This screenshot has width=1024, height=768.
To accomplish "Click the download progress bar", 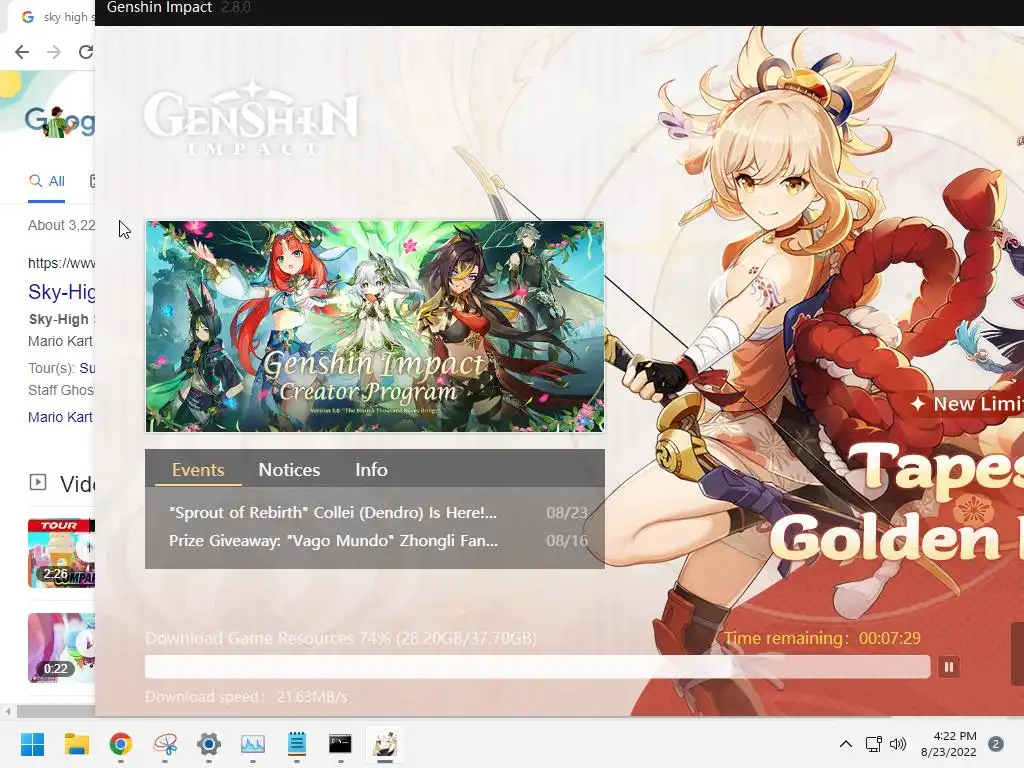I will (537, 667).
